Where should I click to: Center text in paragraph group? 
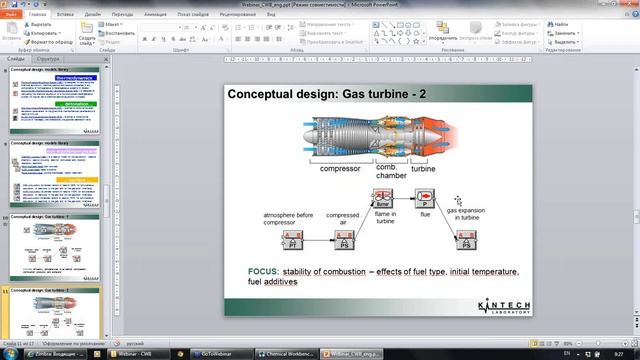247,39
